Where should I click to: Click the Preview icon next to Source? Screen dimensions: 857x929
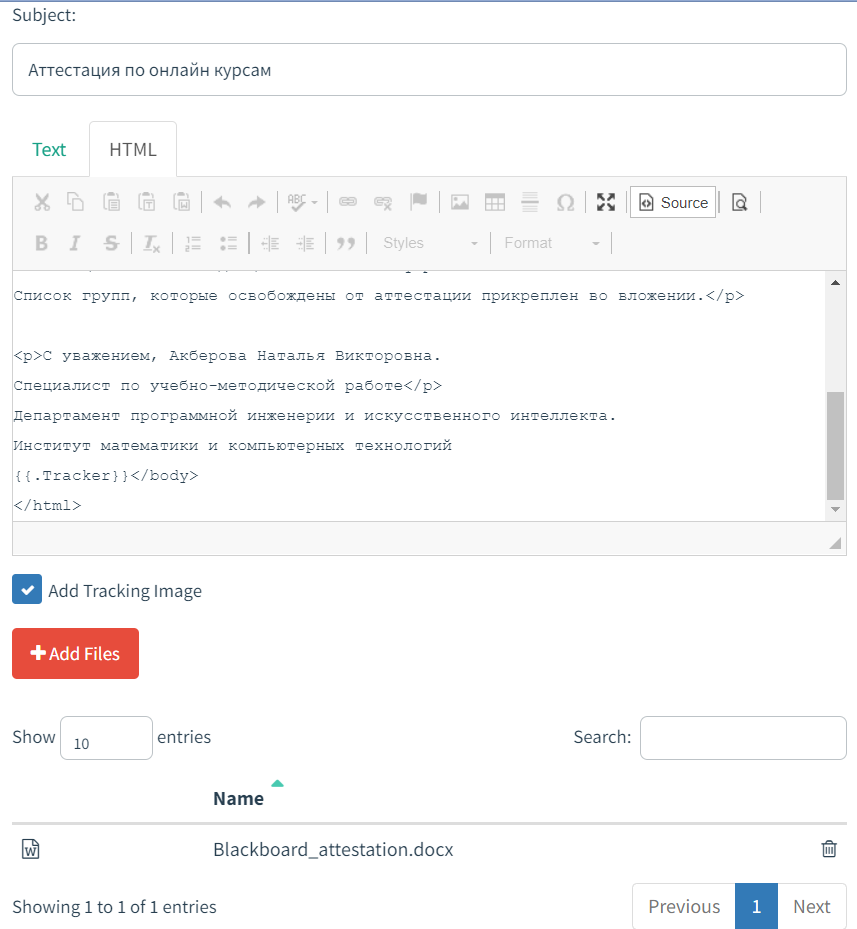coord(739,202)
